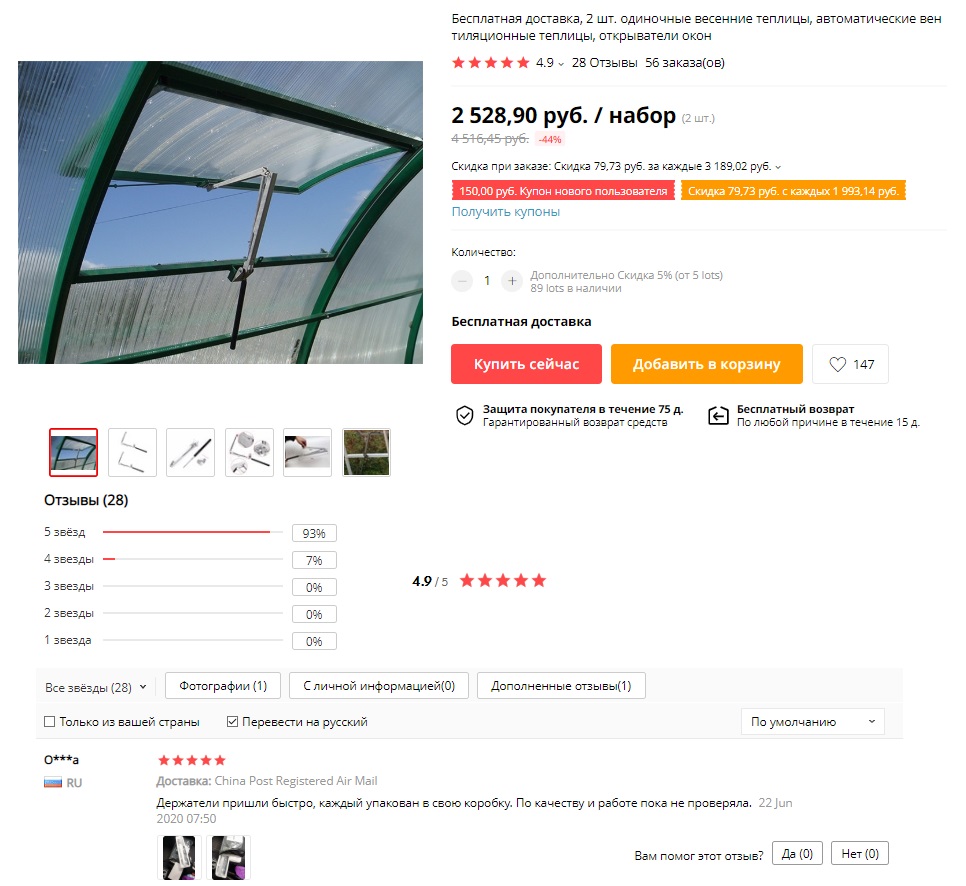Screen dimensions: 966x886
Task: Open the 'Все звёзды (28)' filter dropdown
Action: pos(95,687)
